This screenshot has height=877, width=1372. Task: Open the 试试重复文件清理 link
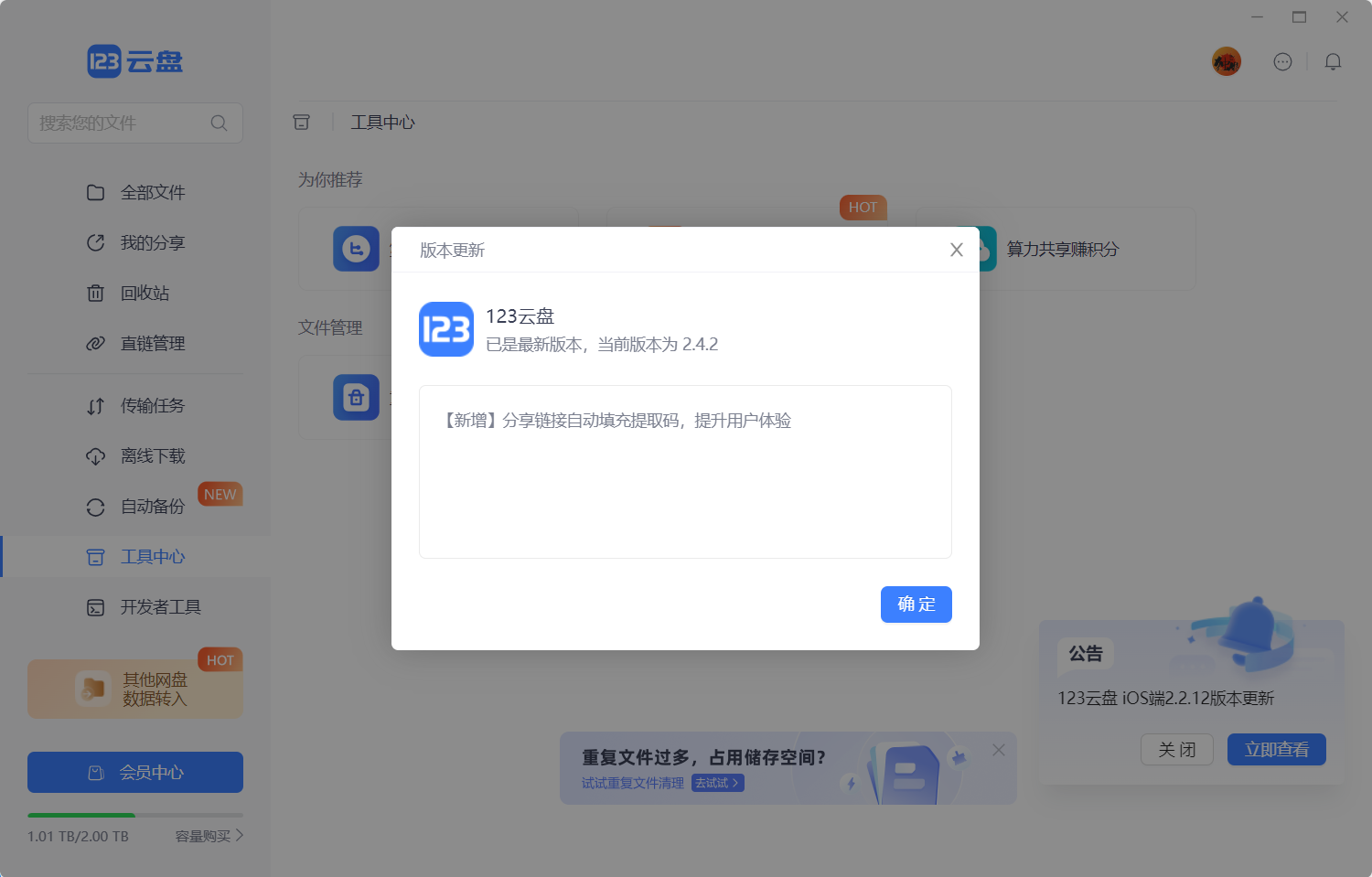pos(633,783)
